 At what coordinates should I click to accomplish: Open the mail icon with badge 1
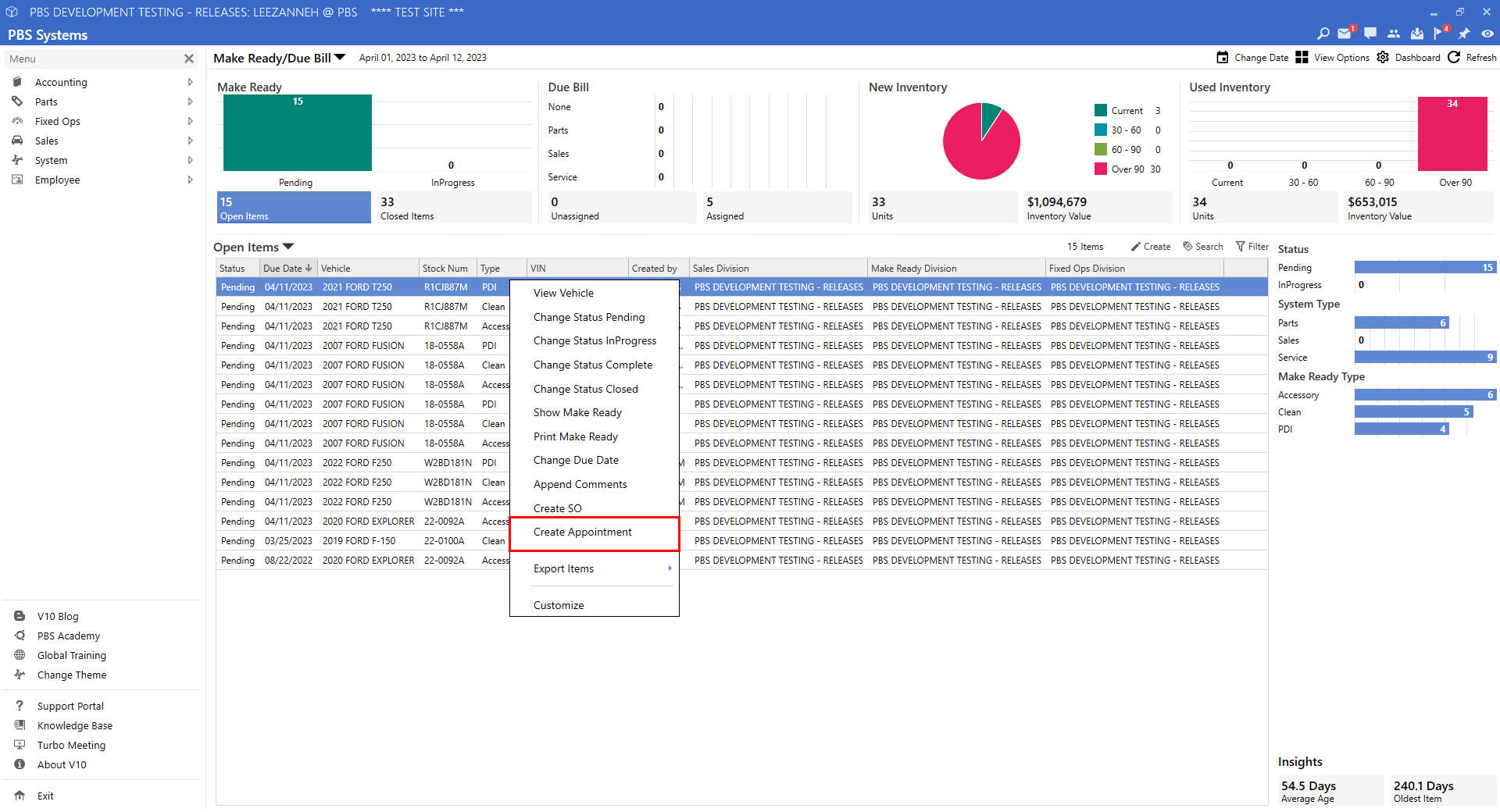tap(1345, 34)
